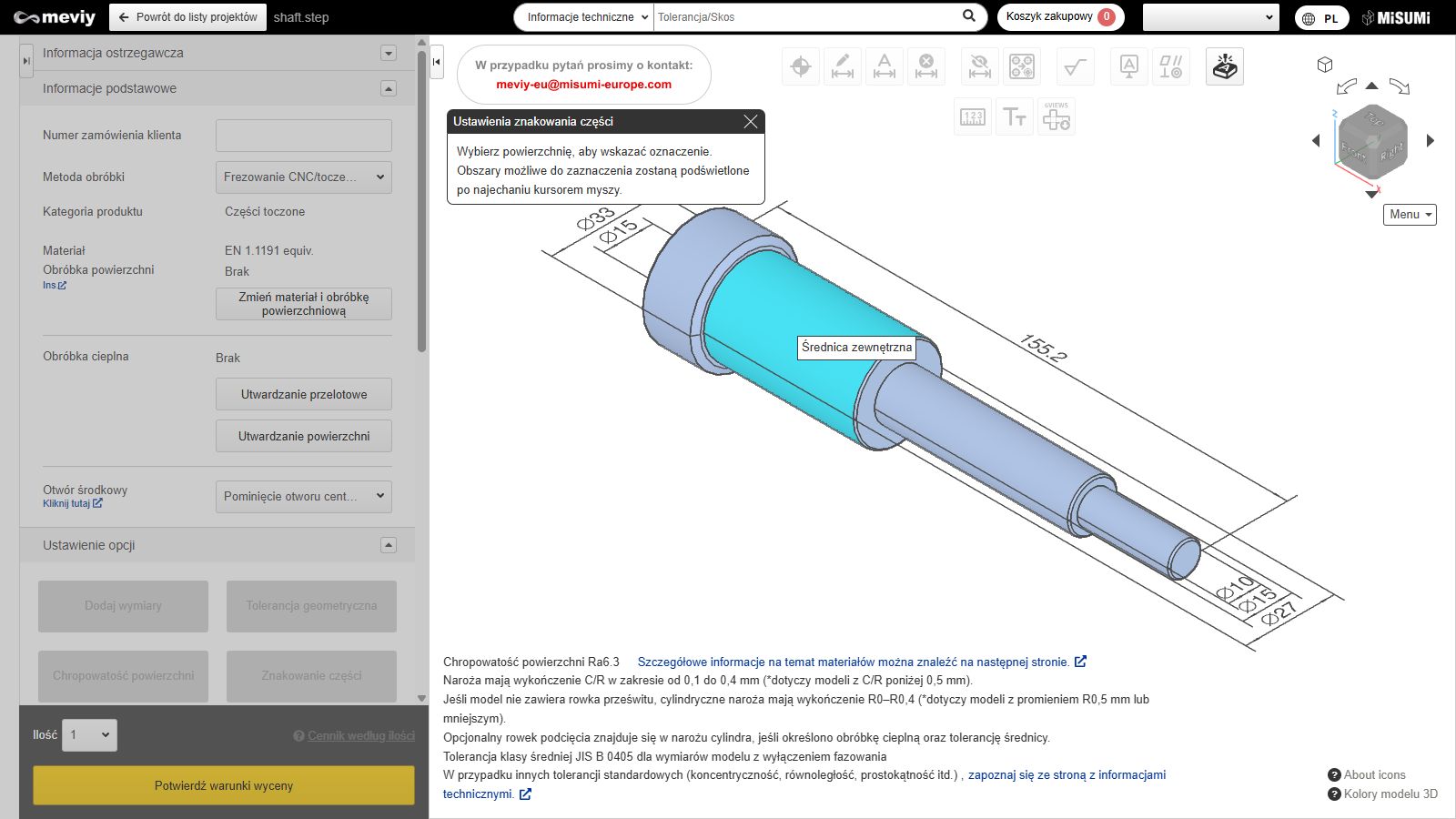Click the 6VIEWS download icon
The image size is (1456, 819).
1057,116
